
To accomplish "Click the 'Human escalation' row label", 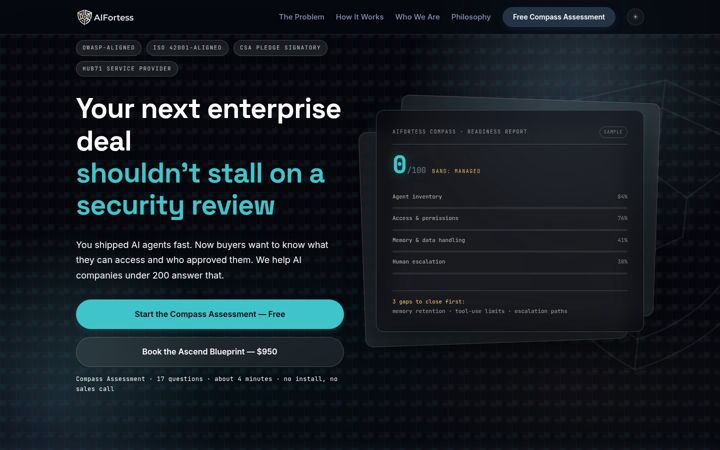I will 419,262.
